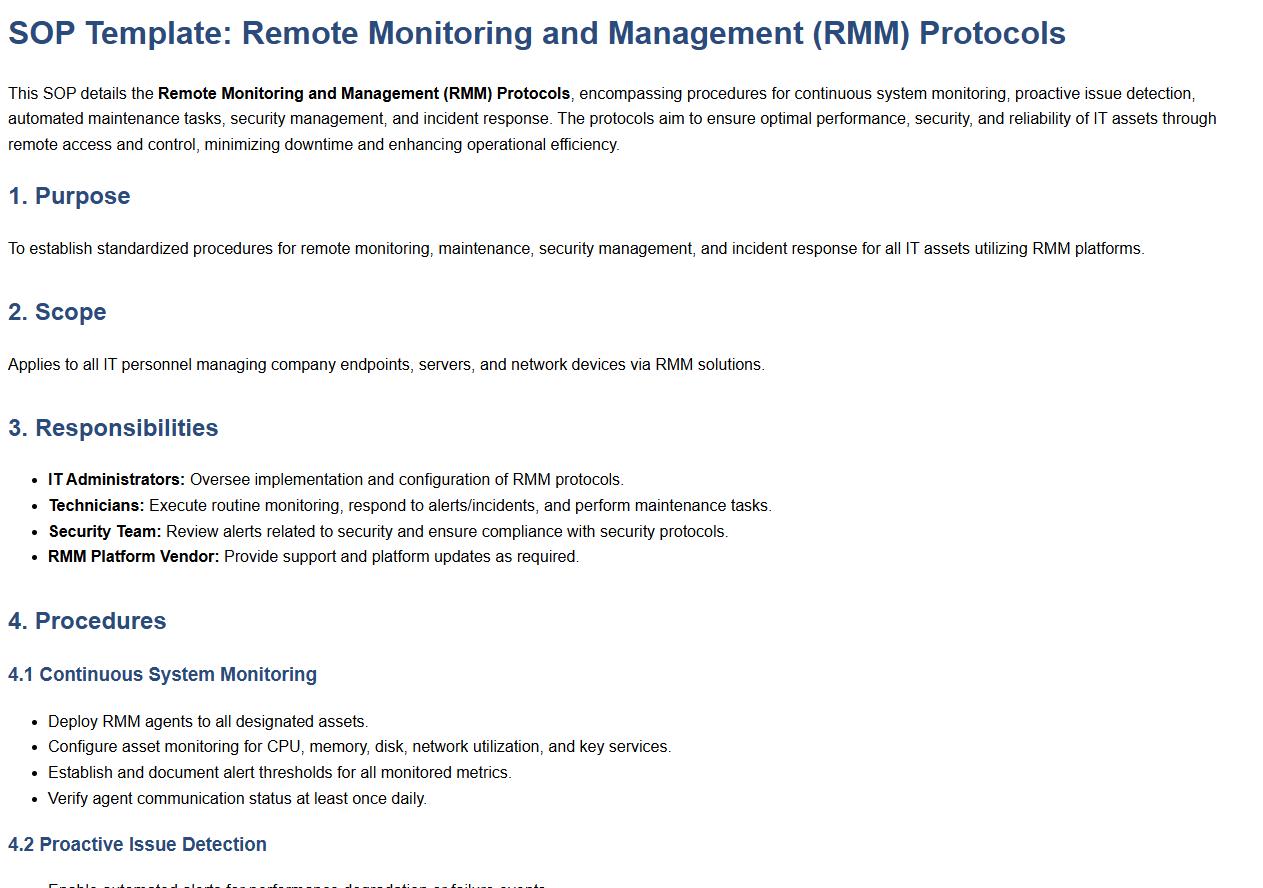Click the "4.1 Continuous System Monitoring" subheading
1263x888 pixels.
pos(162,675)
